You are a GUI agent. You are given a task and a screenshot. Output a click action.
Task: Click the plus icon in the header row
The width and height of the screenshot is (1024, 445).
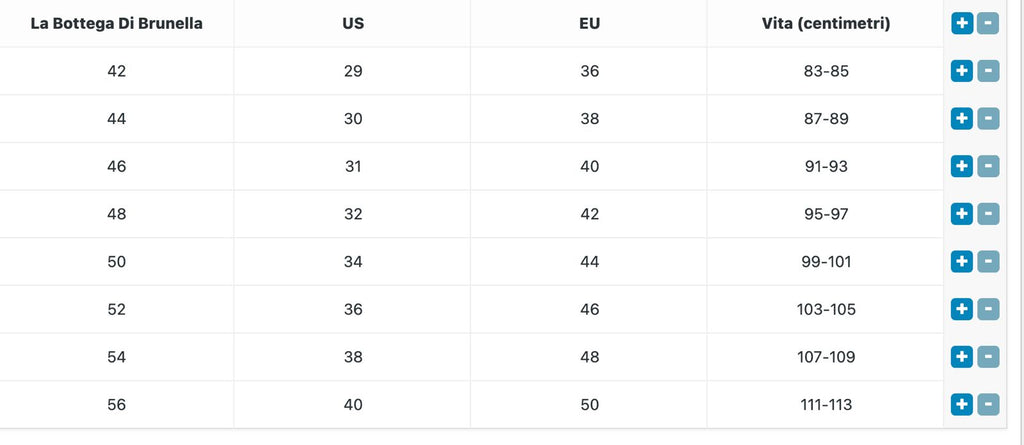coord(962,24)
